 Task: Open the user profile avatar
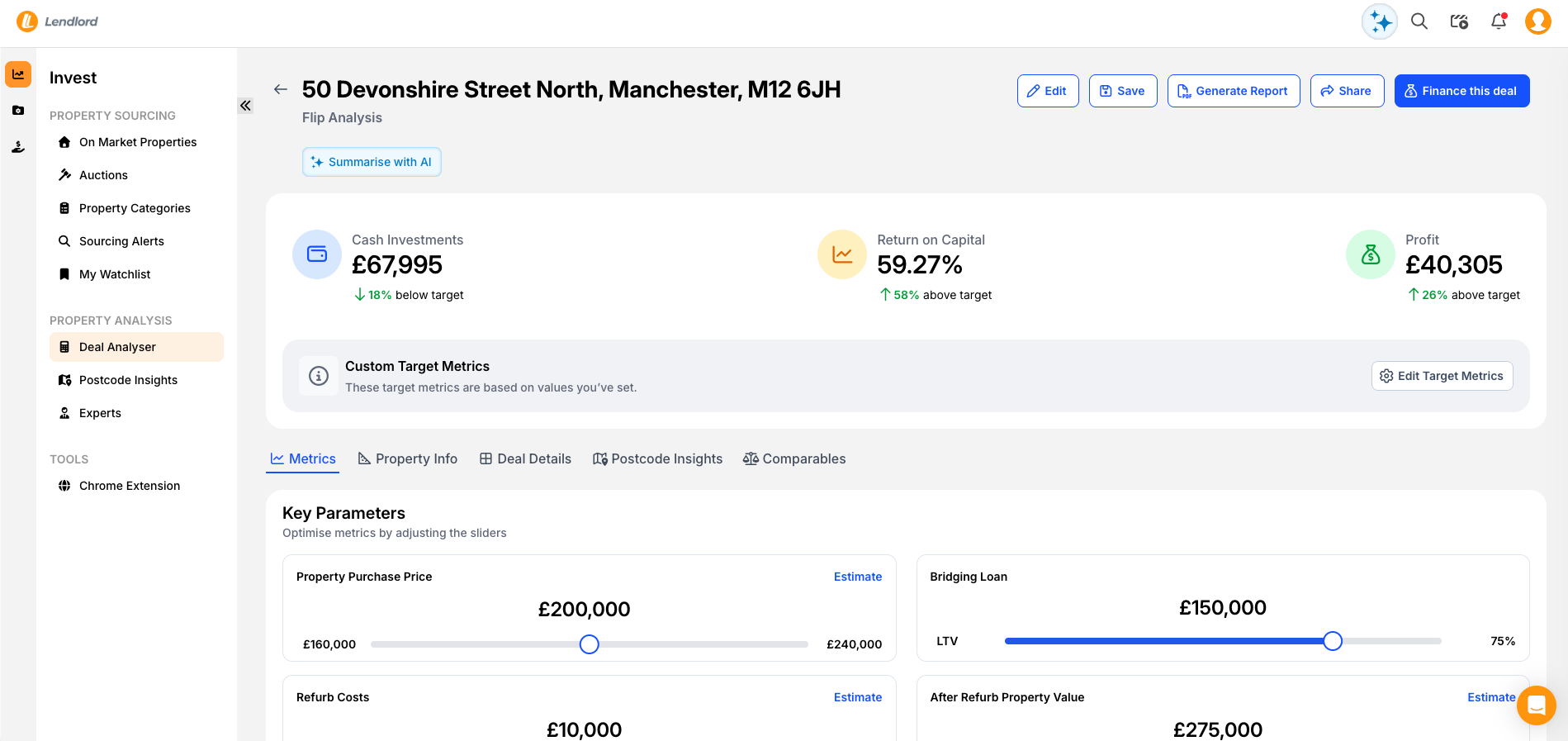1537,21
